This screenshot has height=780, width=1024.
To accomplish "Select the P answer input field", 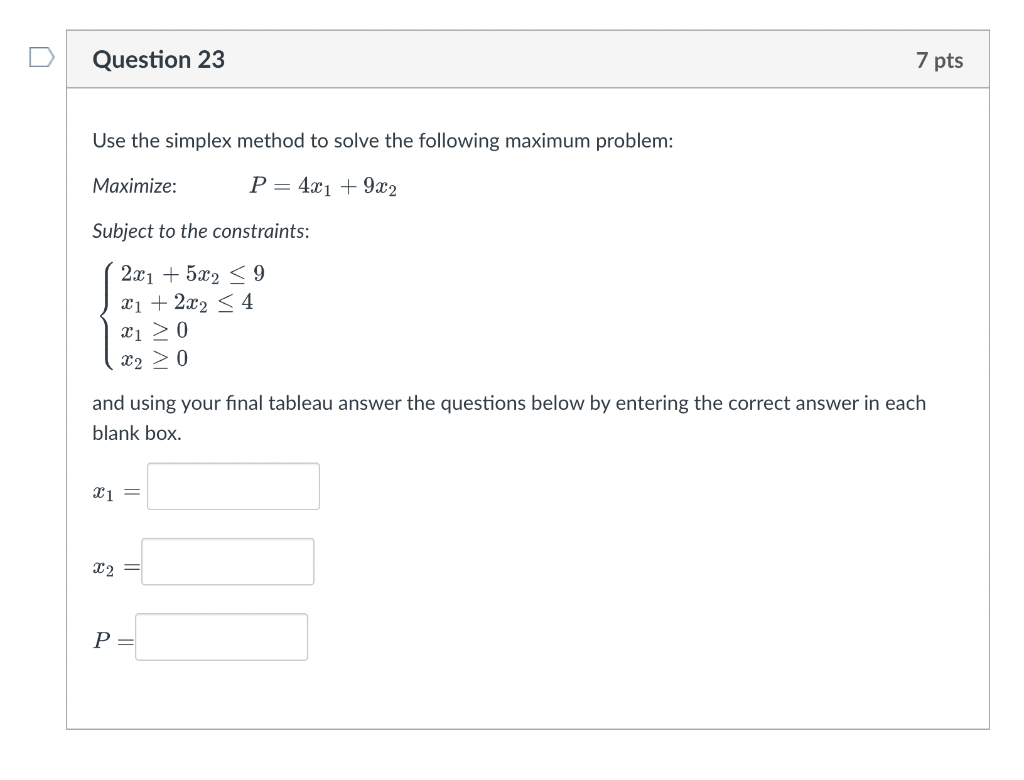I will click(221, 637).
